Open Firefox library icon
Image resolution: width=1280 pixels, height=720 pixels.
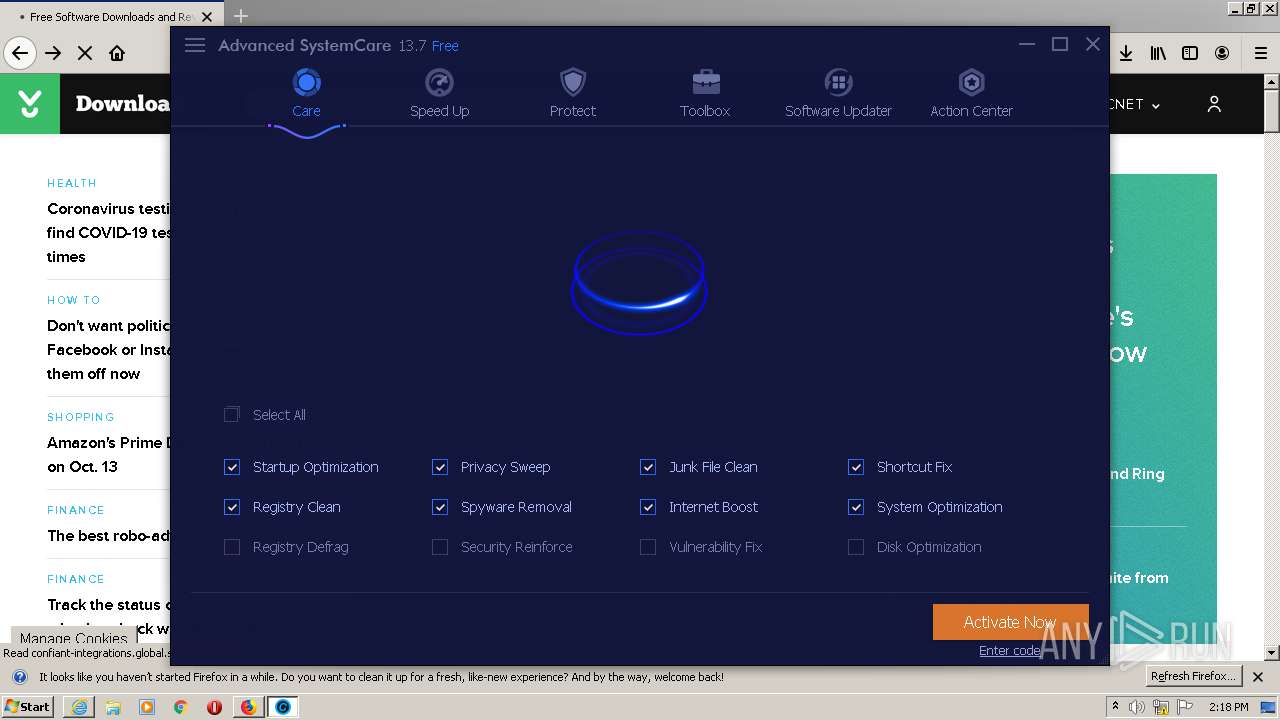(1158, 53)
